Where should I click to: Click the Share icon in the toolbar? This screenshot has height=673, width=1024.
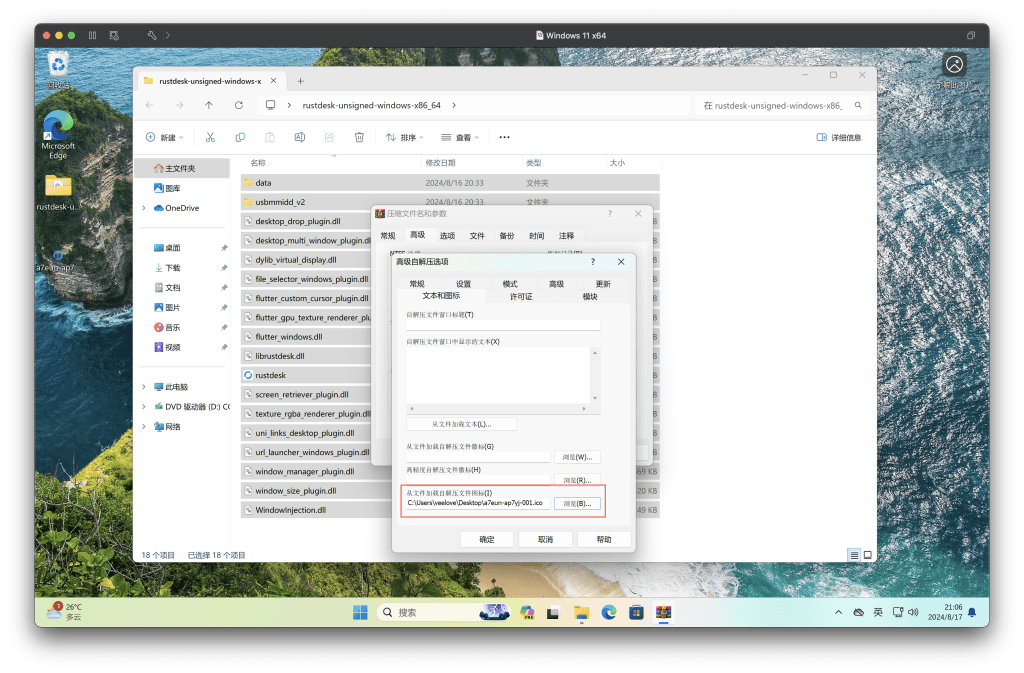(x=329, y=137)
